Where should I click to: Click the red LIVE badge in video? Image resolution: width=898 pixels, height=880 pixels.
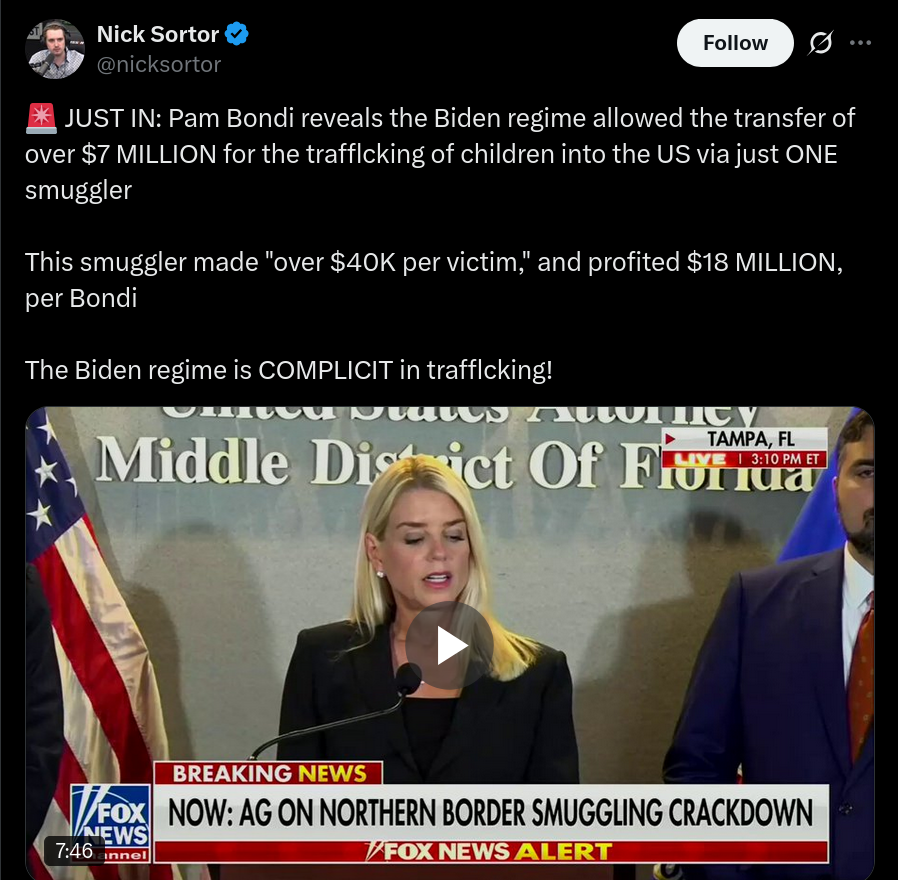(x=699, y=459)
